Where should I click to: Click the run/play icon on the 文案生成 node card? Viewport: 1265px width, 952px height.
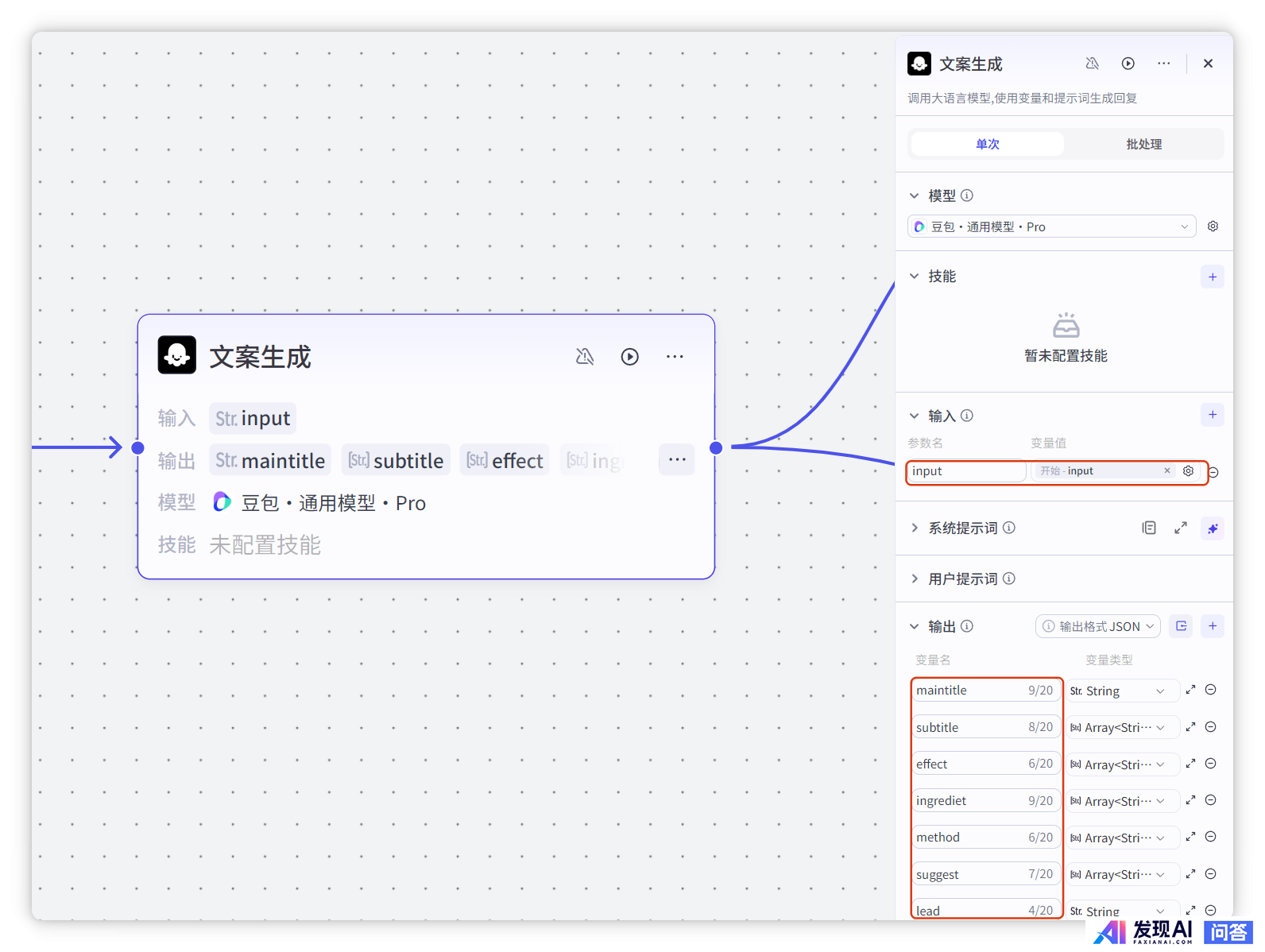click(x=629, y=357)
